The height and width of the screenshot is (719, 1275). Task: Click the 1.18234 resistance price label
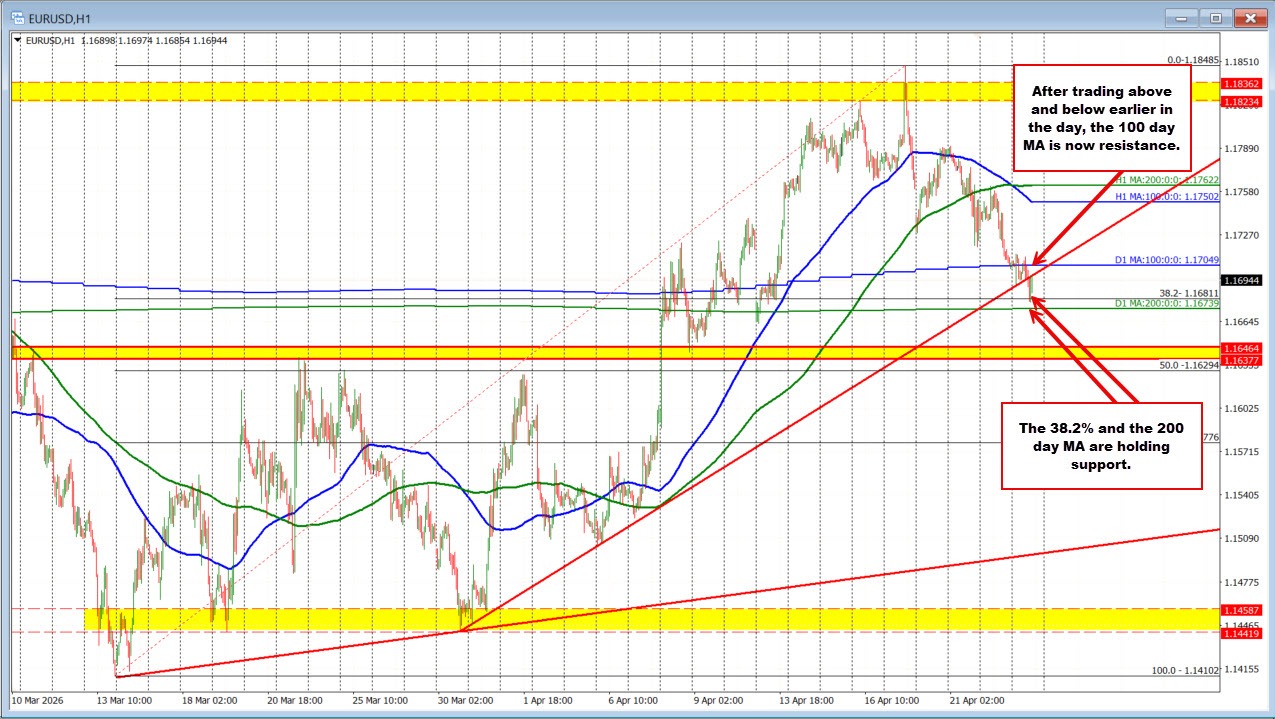1243,100
